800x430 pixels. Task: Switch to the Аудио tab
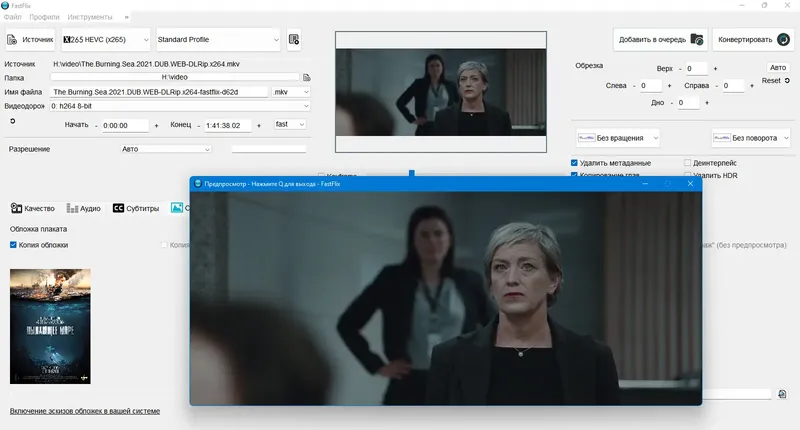point(84,208)
